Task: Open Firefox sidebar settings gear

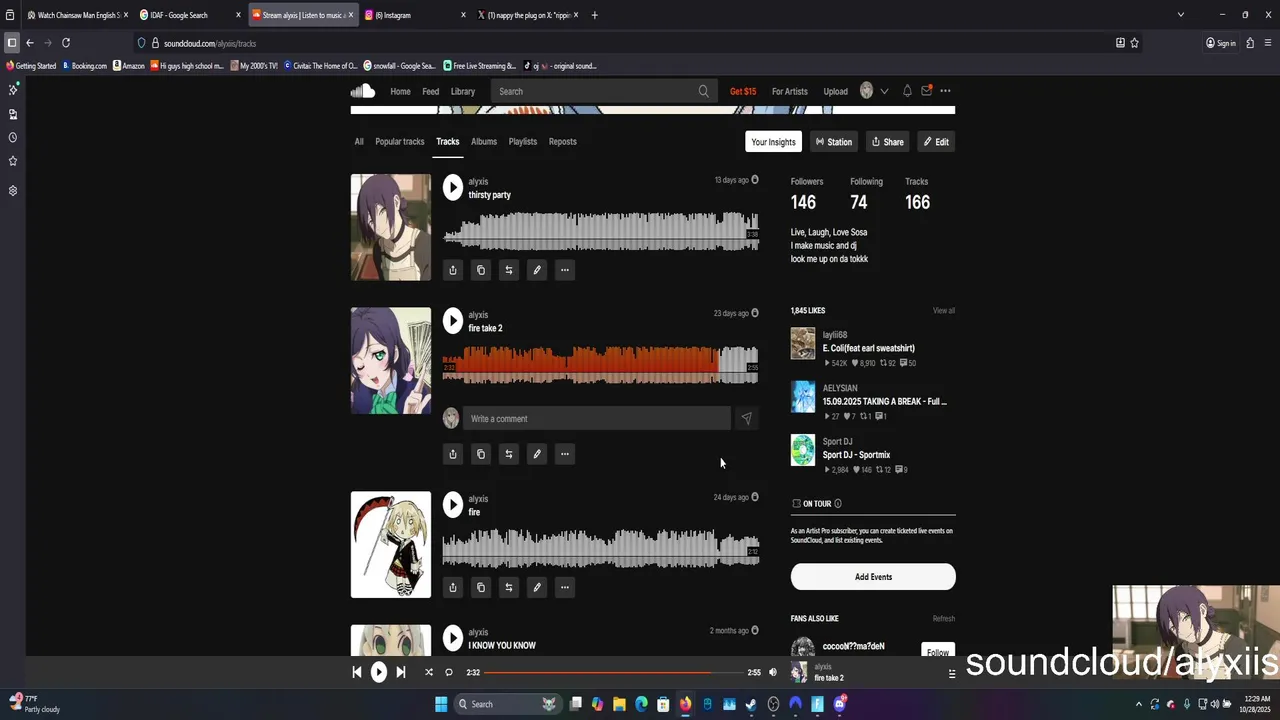Action: (x=13, y=190)
